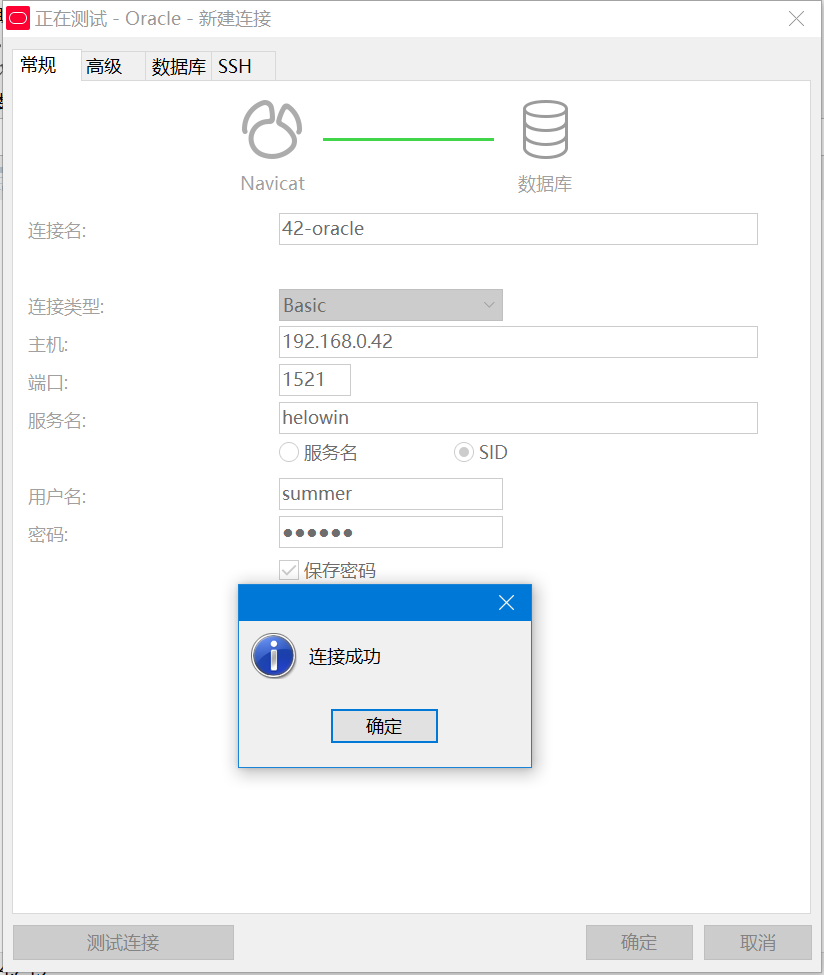Switch to the SSH tab
Image resolution: width=824 pixels, height=975 pixels.
[x=243, y=66]
